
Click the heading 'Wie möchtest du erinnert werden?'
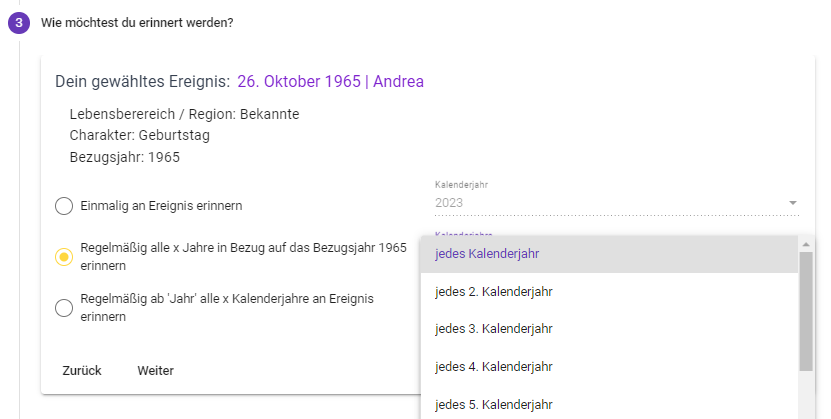[x=137, y=22]
